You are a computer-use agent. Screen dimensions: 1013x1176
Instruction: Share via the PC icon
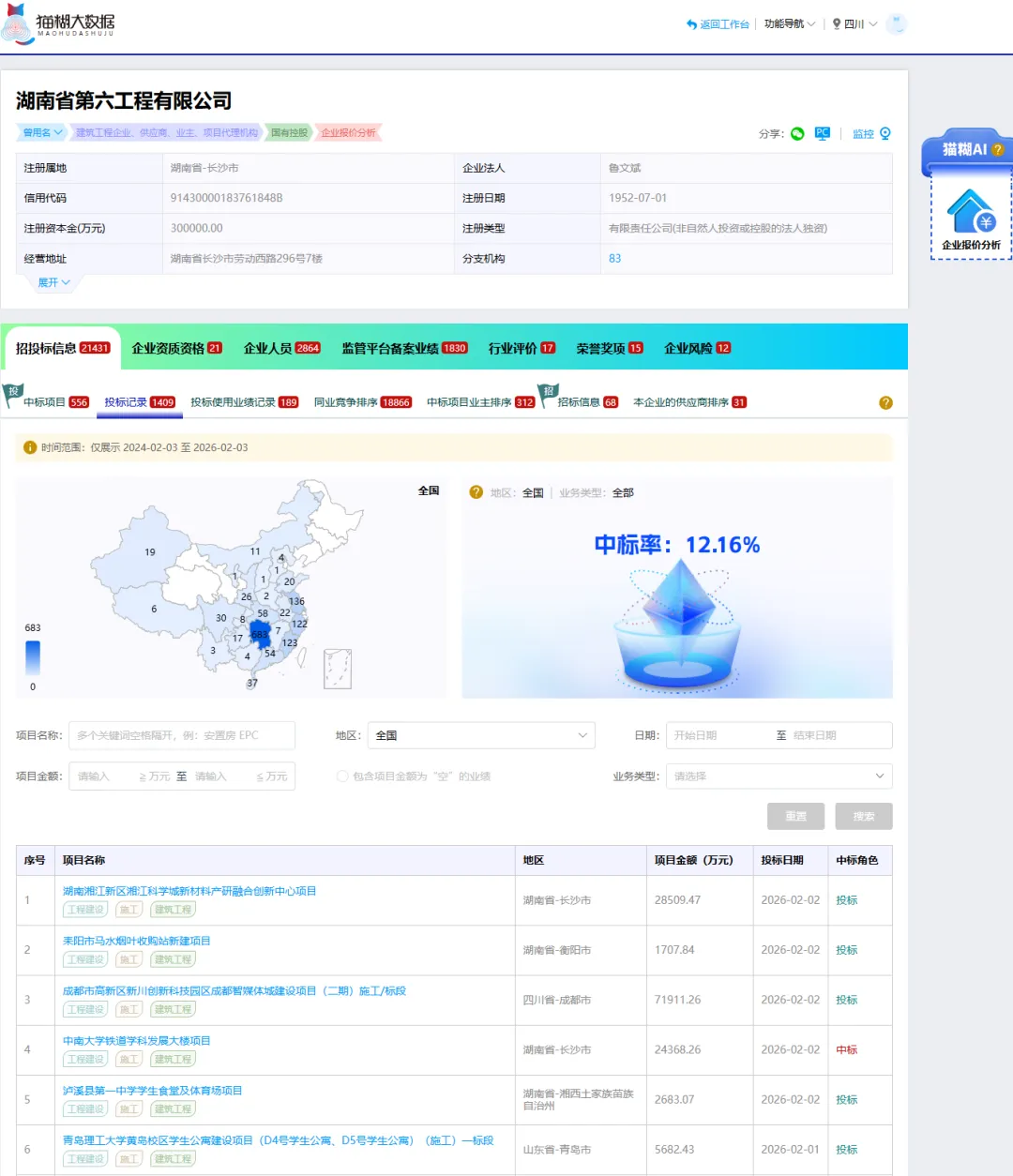[x=823, y=134]
